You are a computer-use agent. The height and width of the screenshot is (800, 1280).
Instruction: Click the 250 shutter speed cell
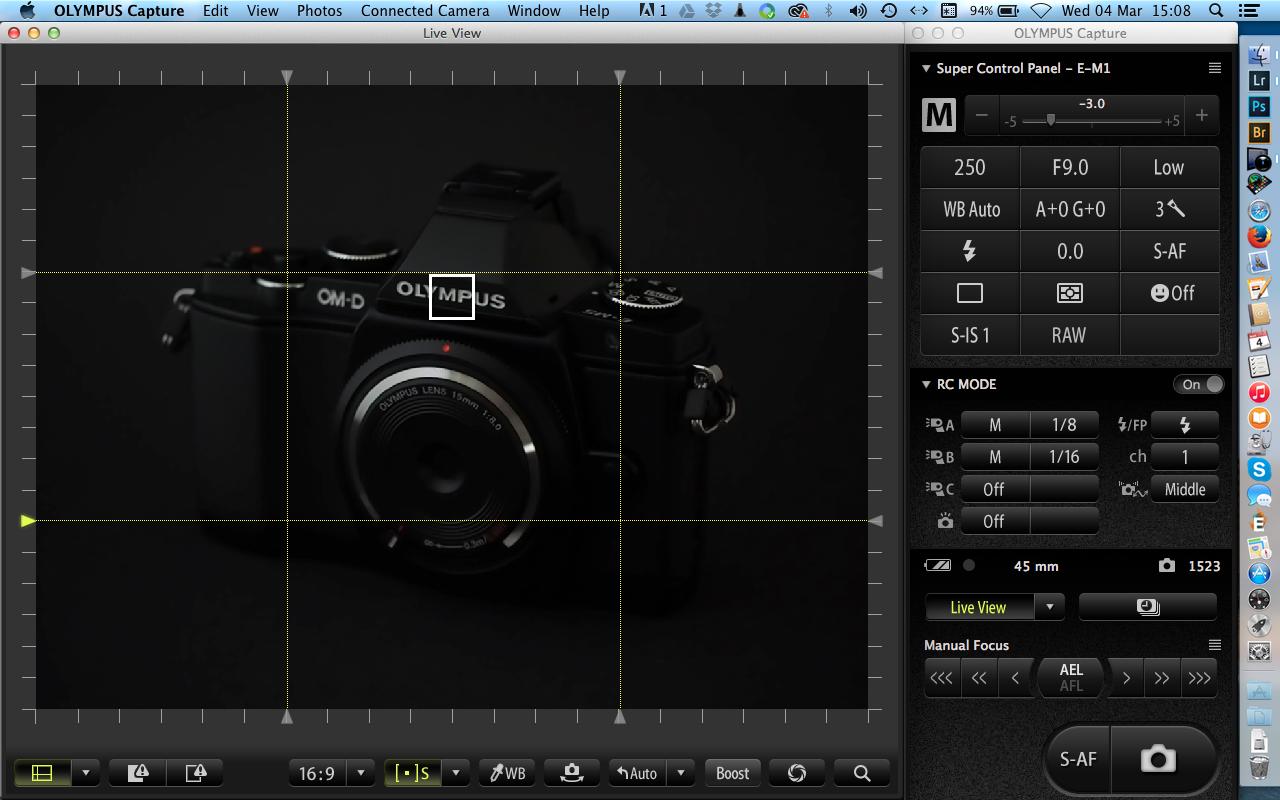click(x=970, y=168)
